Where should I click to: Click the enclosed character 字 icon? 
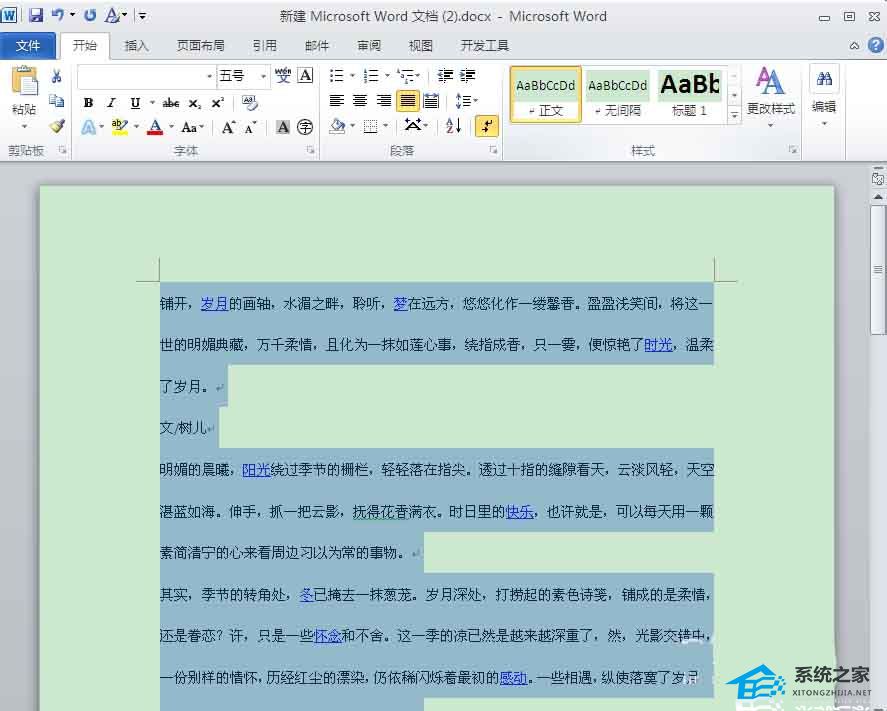[305, 127]
